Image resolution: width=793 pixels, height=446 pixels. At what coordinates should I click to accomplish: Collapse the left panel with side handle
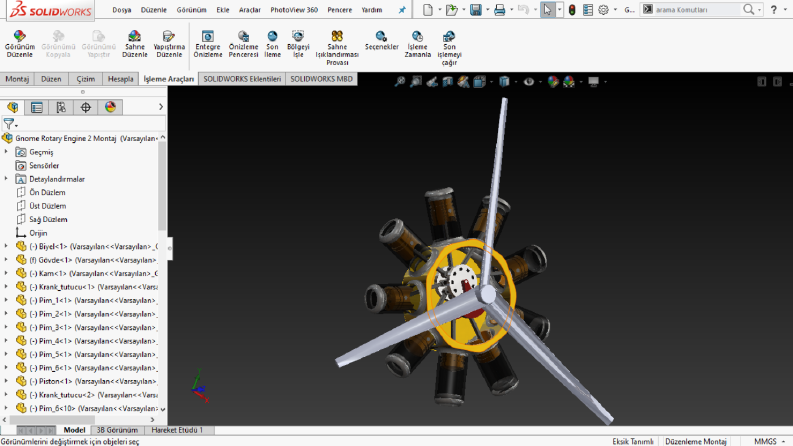click(x=169, y=248)
